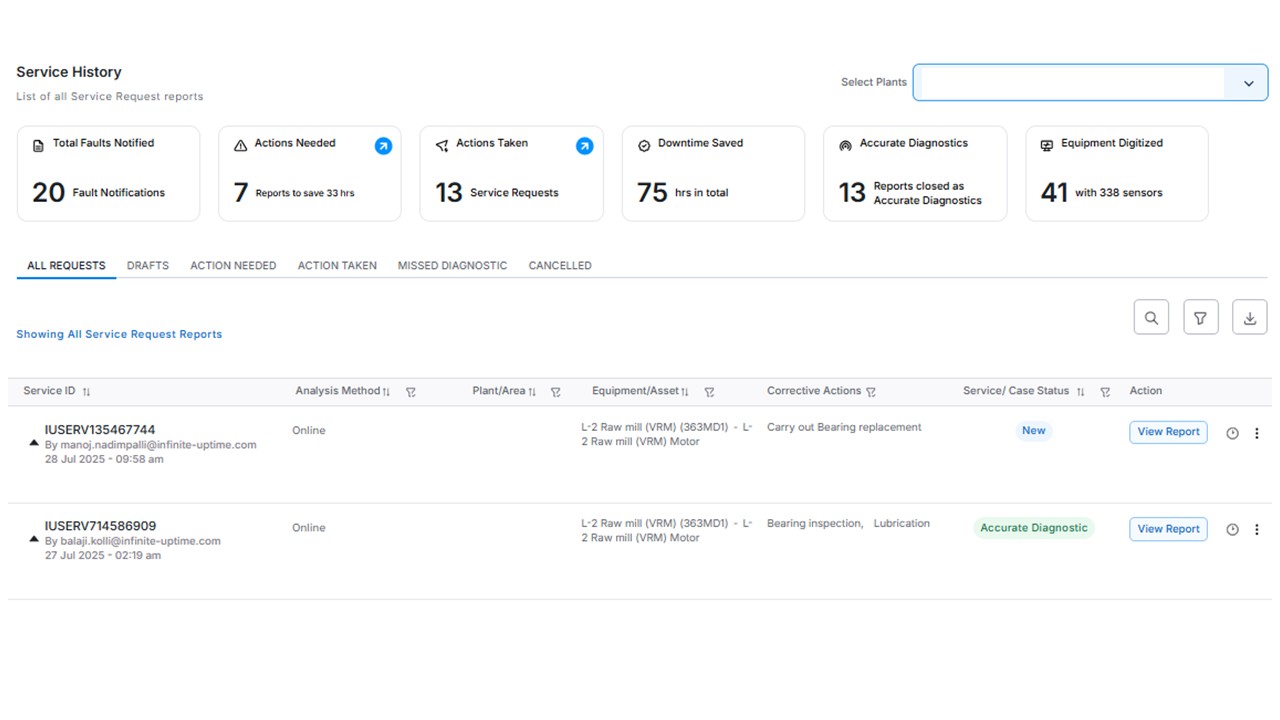Open the blue arrow on Actions Taken card
Viewport: 1280px width, 720px height.
pos(585,146)
